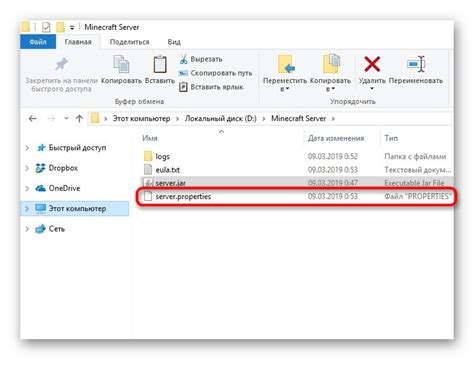Viewport: 474px width, 374px height.
Task: Click the red Delete X icon
Action: pos(372,64)
